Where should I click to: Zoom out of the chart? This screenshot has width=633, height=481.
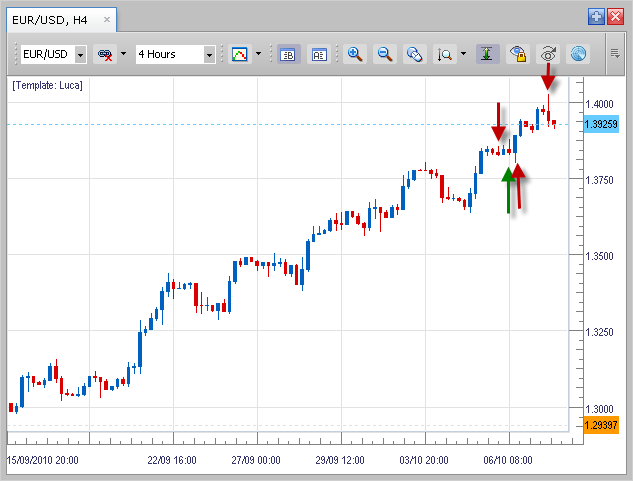(385, 54)
